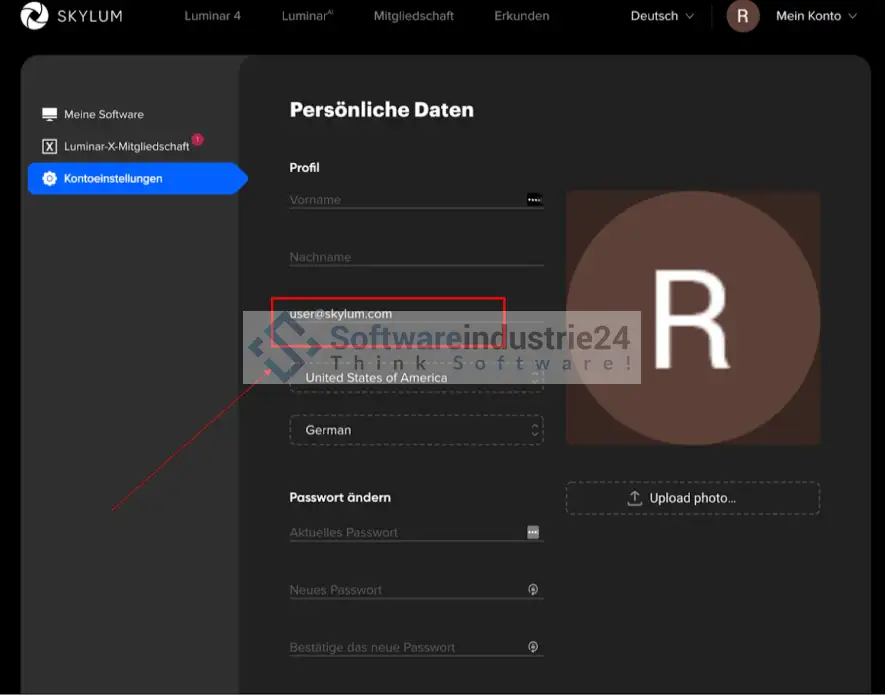Image resolution: width=885 pixels, height=695 pixels.
Task: Click the large R profile picture
Action: point(692,318)
